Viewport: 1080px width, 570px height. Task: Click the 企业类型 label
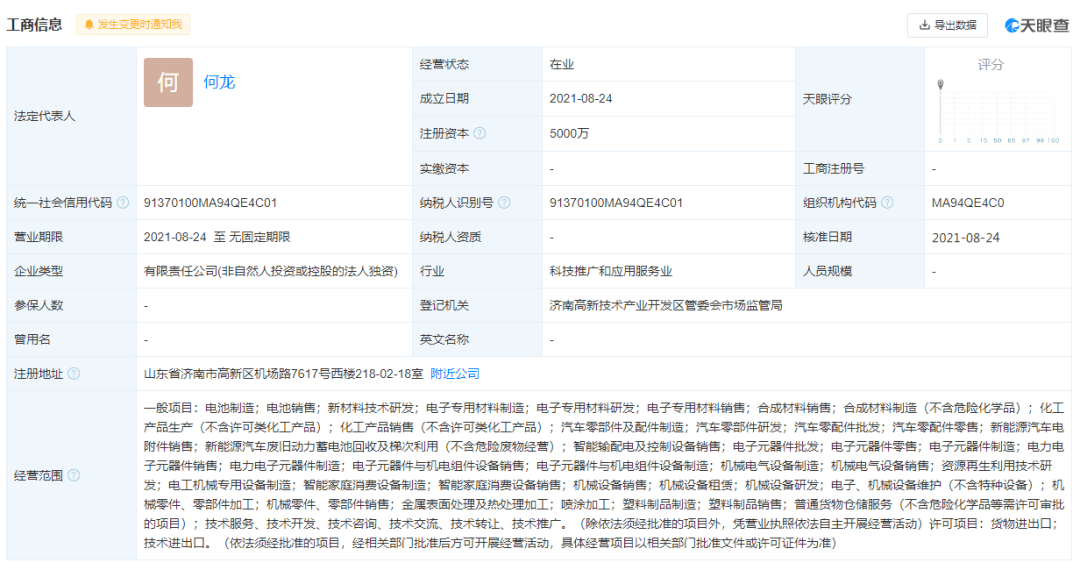[x=39, y=271]
